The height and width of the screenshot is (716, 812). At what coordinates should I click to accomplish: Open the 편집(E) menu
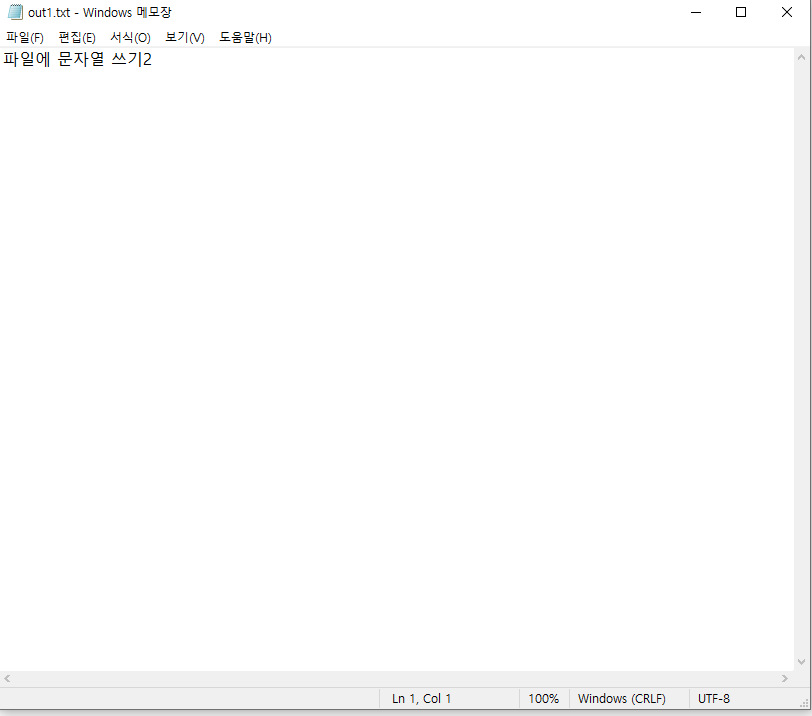pos(77,37)
